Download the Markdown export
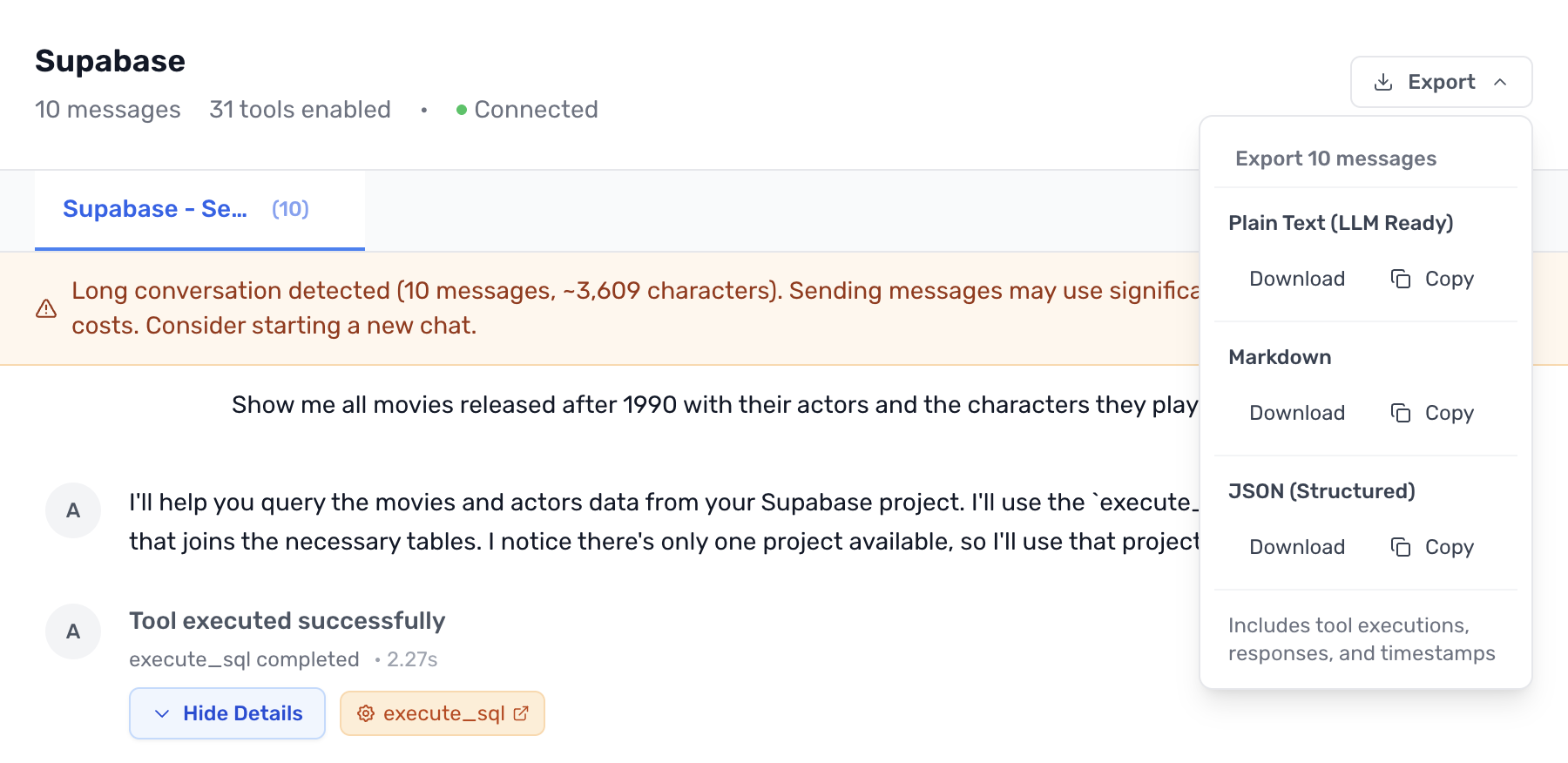 (x=1296, y=413)
